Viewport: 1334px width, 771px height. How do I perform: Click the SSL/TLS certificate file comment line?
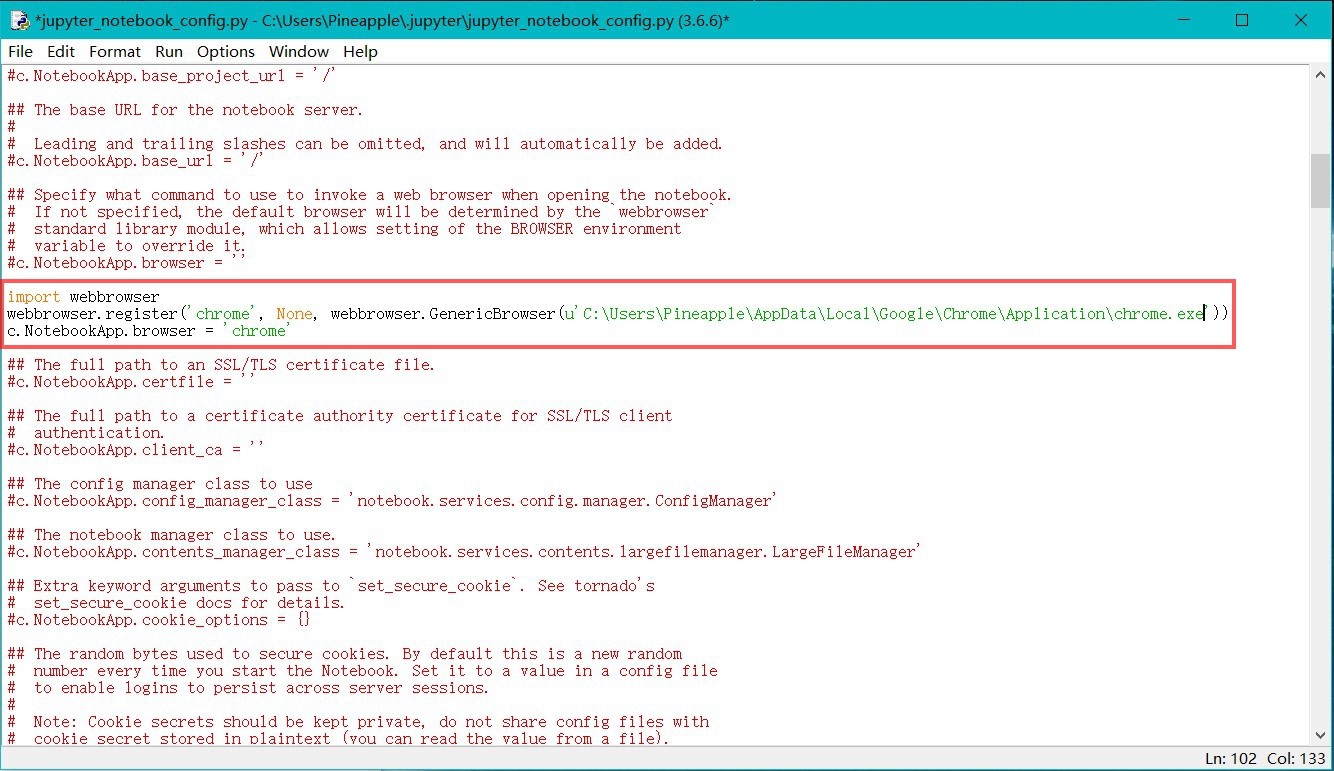pyautogui.click(x=220, y=364)
